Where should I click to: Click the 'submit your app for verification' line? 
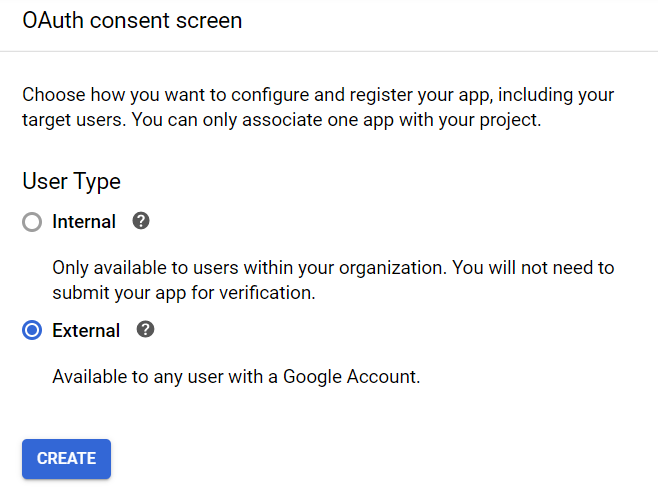coord(184,293)
